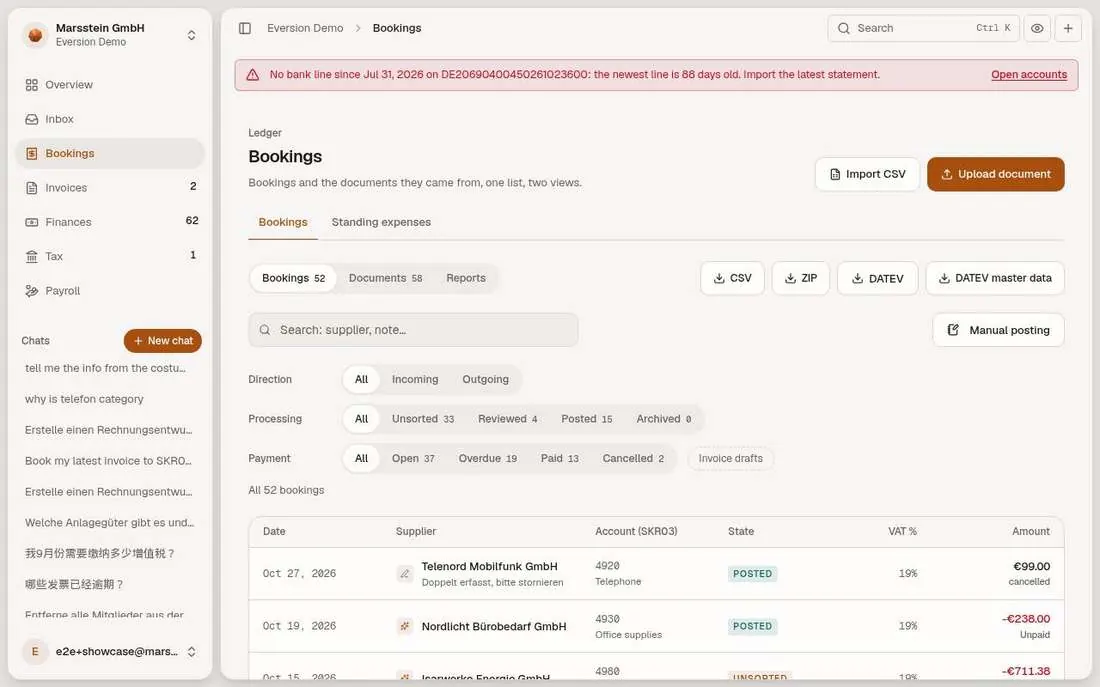Screen dimensions: 1100x687
Task: Select Direction filter All
Action: click(361, 380)
